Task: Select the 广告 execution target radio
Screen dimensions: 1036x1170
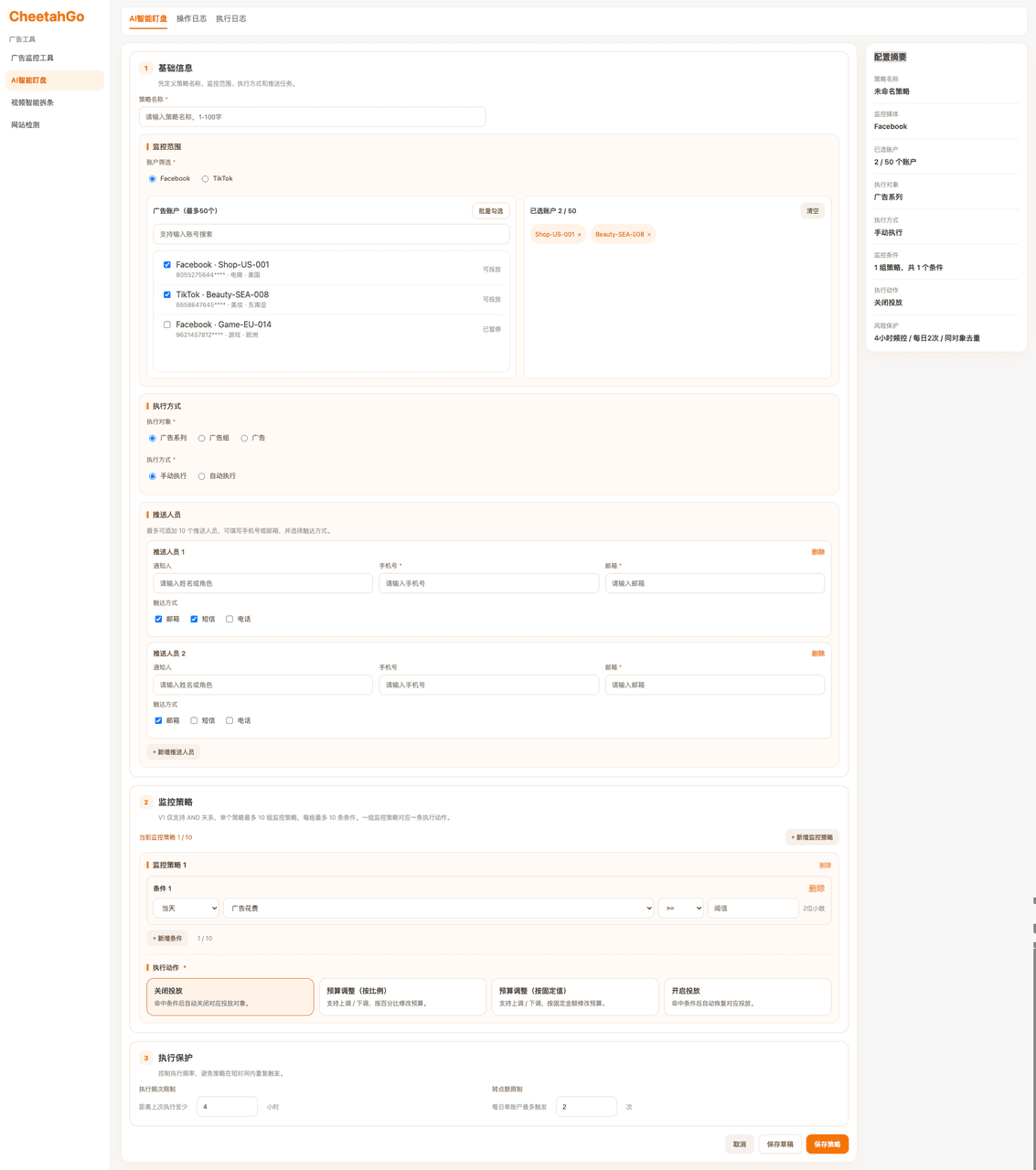Action: pyautogui.click(x=244, y=439)
